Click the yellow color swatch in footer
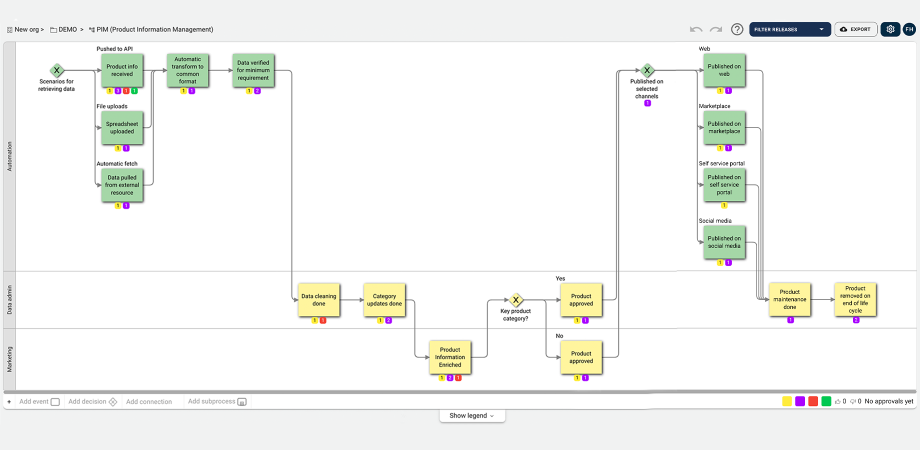 pos(787,401)
